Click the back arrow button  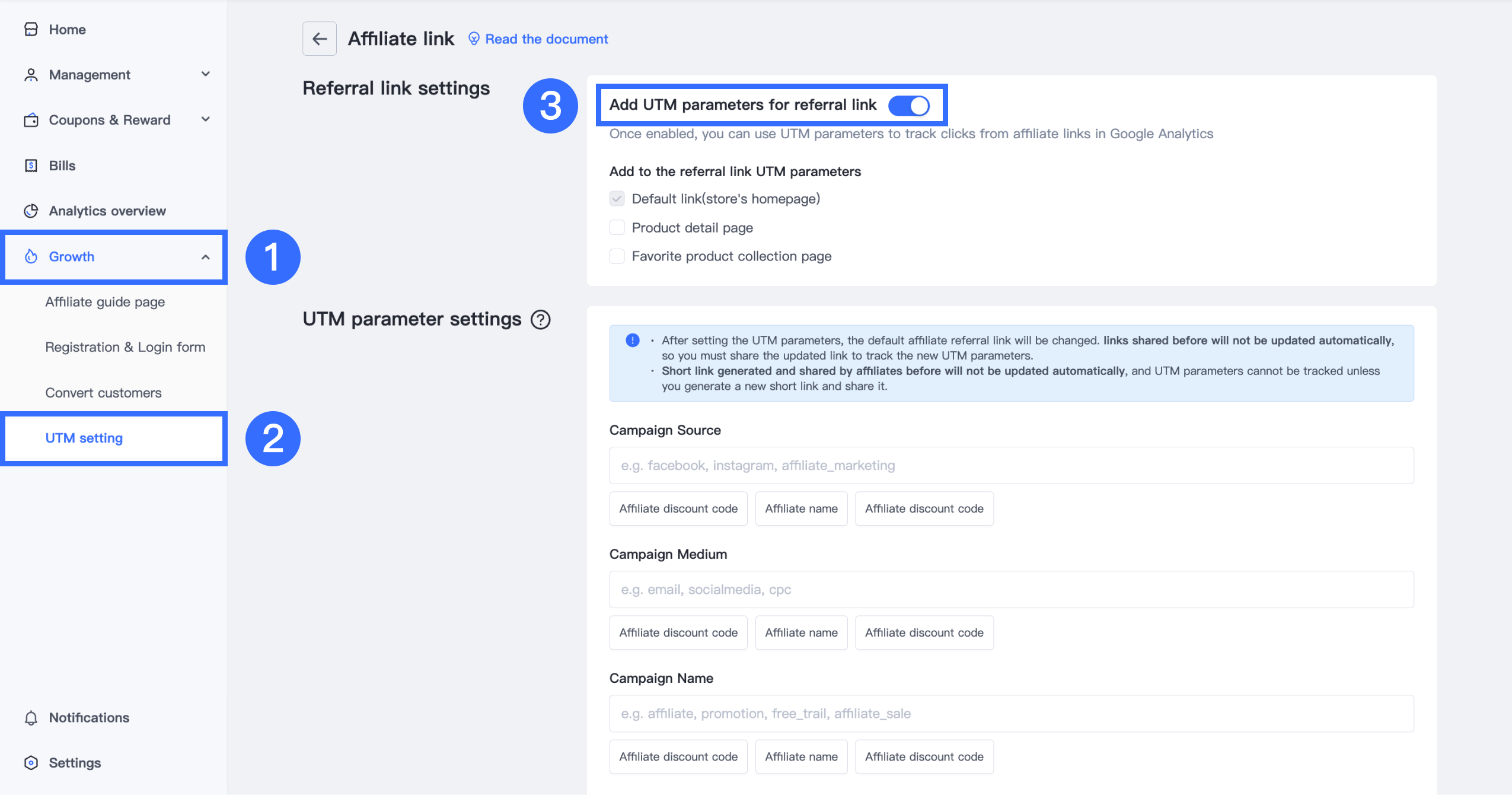click(320, 39)
